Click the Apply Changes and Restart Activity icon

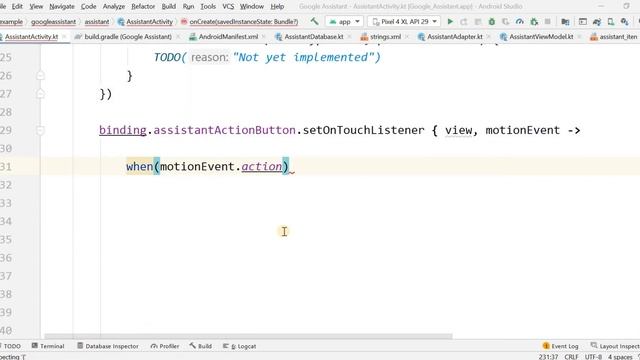(x=464, y=21)
